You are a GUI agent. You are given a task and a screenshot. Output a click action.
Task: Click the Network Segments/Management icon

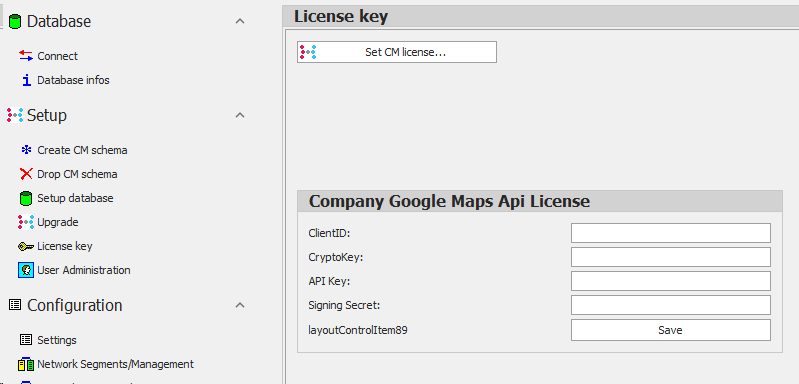(26, 364)
